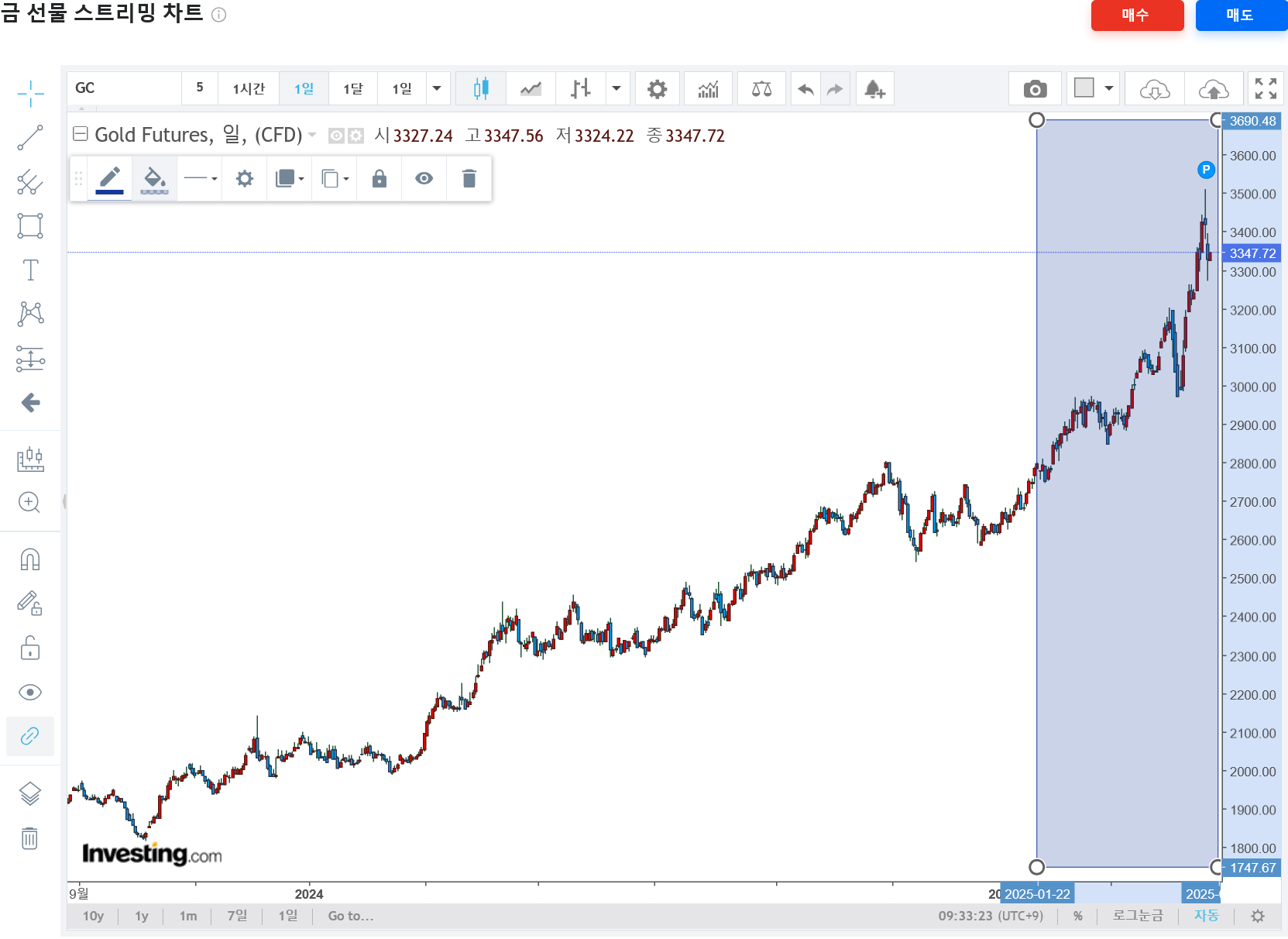The width and height of the screenshot is (1288, 939).
Task: Select the text annotation tool
Action: point(30,270)
